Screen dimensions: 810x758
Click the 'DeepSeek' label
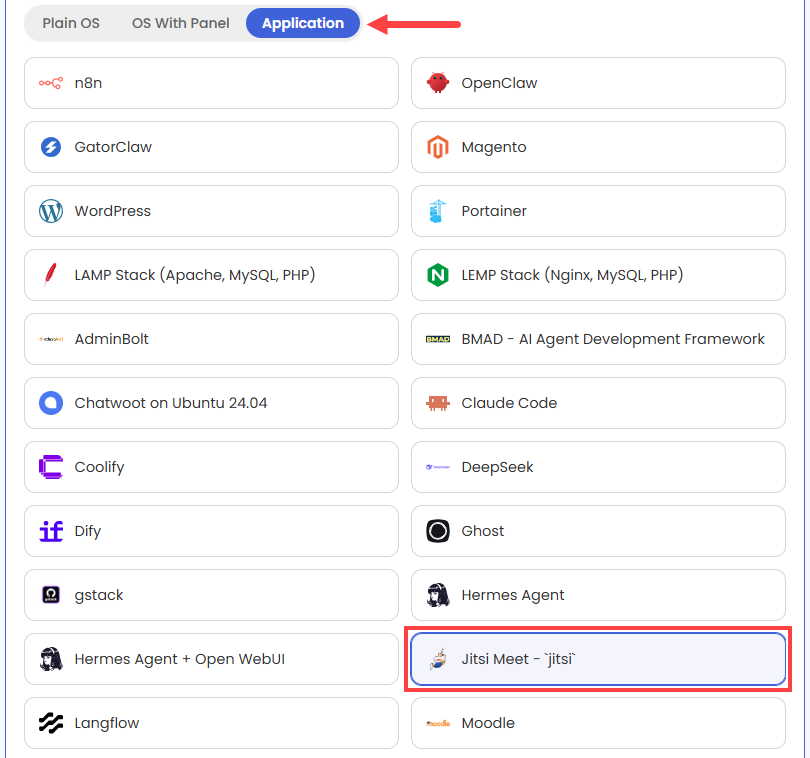[x=497, y=467]
